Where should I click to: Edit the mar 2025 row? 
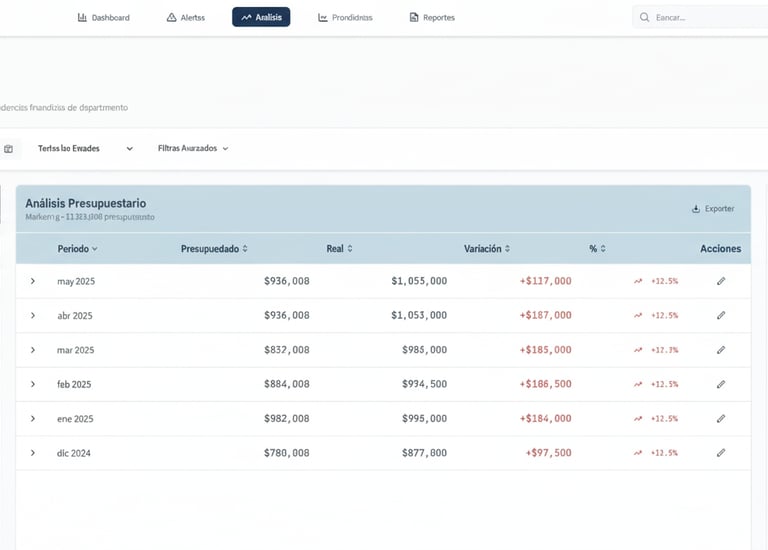coord(721,350)
